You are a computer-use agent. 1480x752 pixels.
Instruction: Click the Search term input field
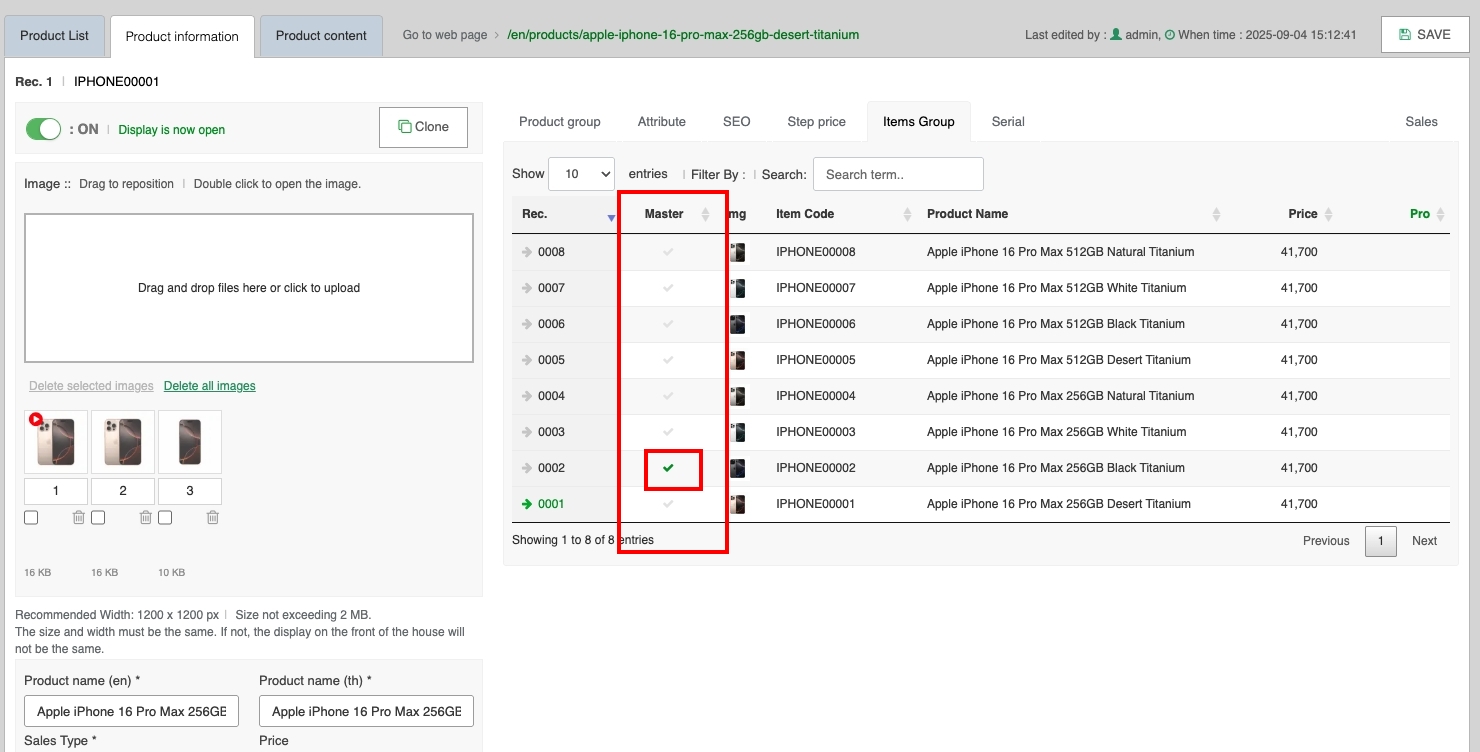pyautogui.click(x=897, y=174)
